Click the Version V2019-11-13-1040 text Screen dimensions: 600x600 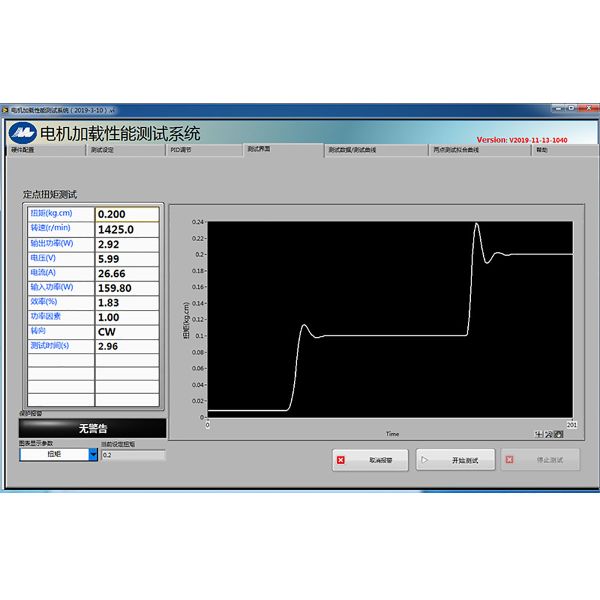click(522, 140)
